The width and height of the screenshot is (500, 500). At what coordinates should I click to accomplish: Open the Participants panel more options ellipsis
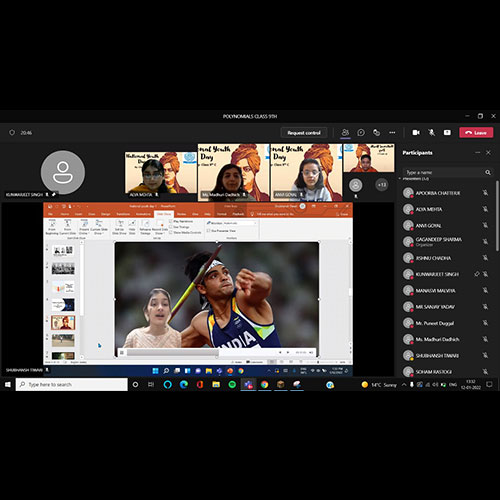pos(478,153)
